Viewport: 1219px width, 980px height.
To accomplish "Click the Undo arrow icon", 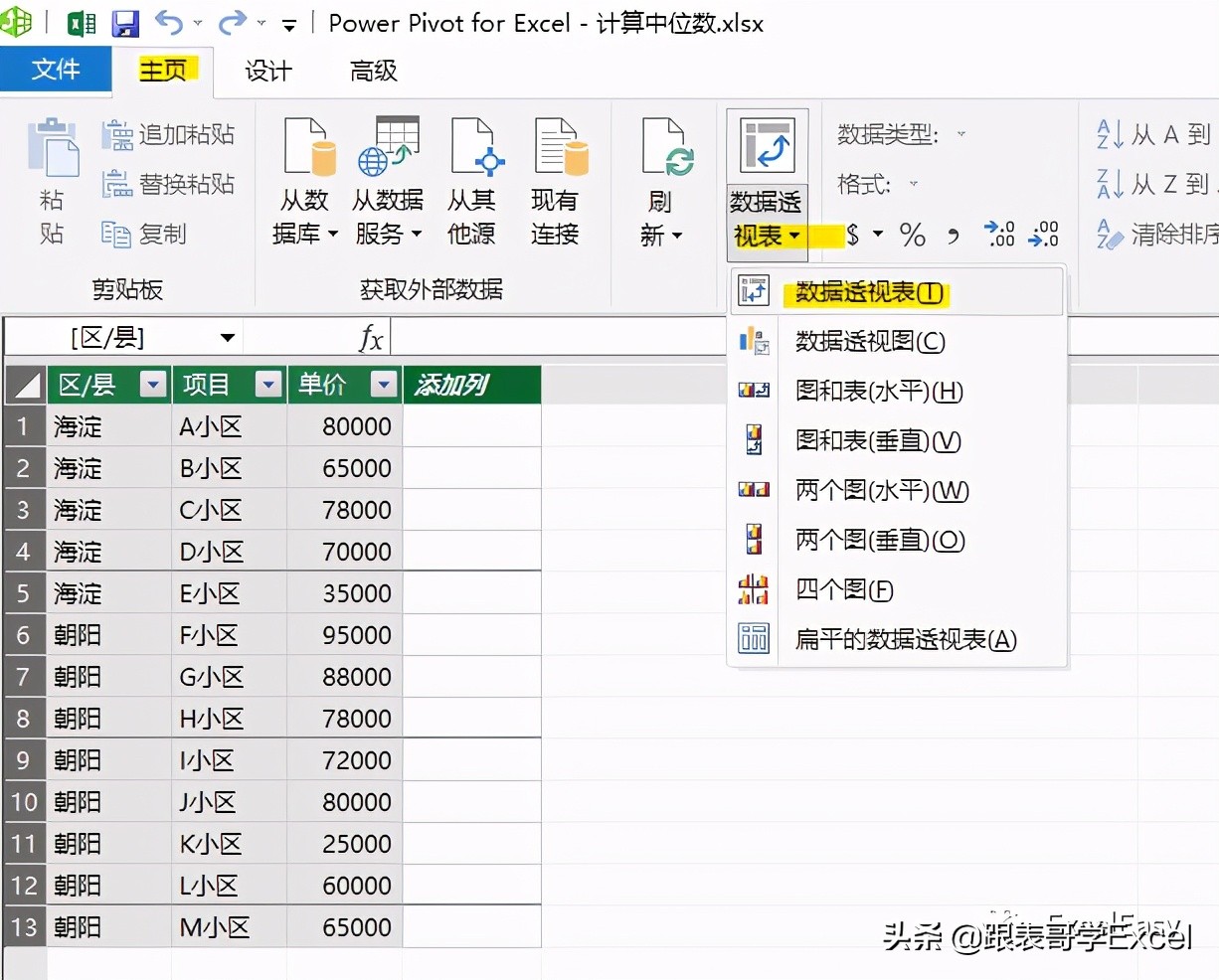I will 170,22.
